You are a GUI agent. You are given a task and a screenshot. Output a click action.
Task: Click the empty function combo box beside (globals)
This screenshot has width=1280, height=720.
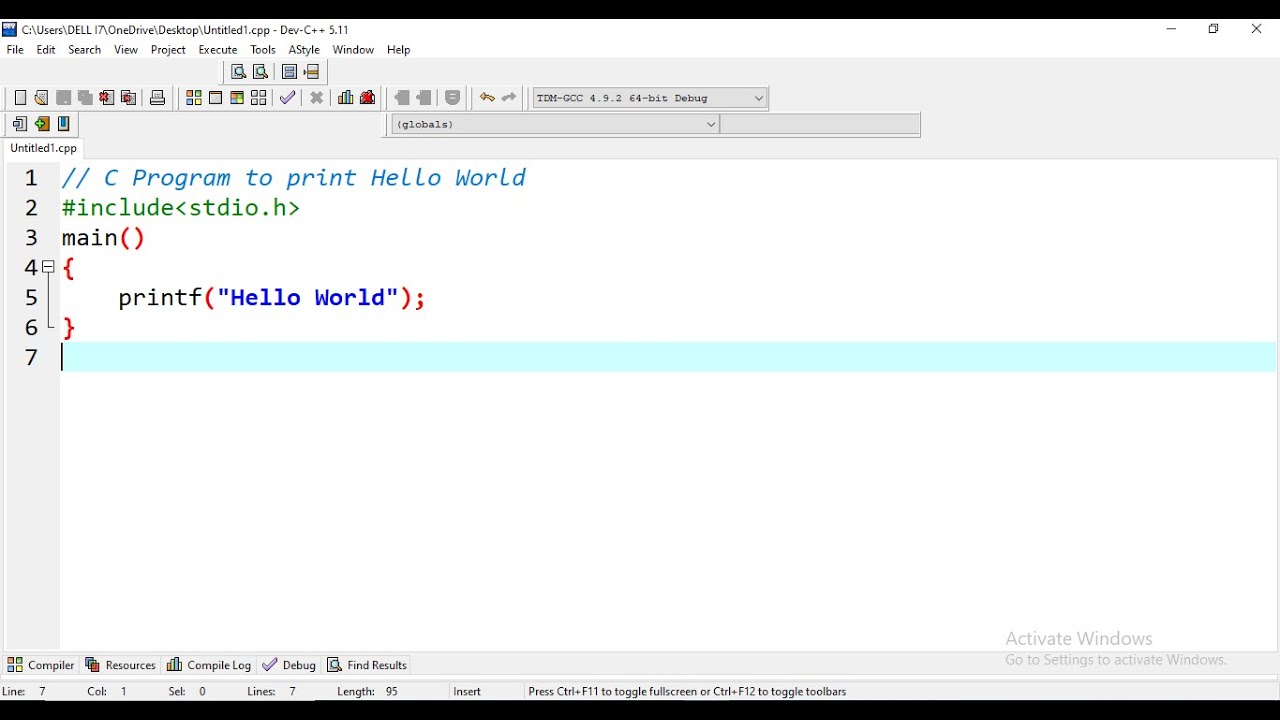820,125
